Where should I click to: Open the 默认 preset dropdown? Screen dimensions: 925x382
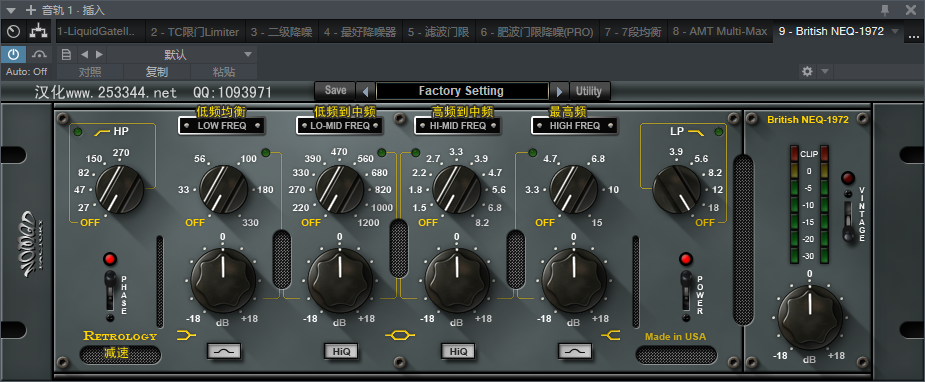click(x=182, y=55)
